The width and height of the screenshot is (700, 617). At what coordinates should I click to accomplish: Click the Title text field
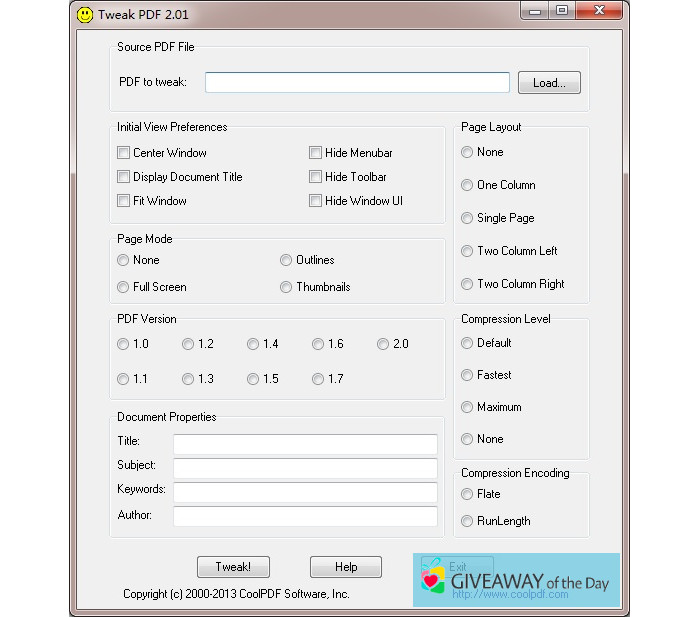[x=305, y=444]
